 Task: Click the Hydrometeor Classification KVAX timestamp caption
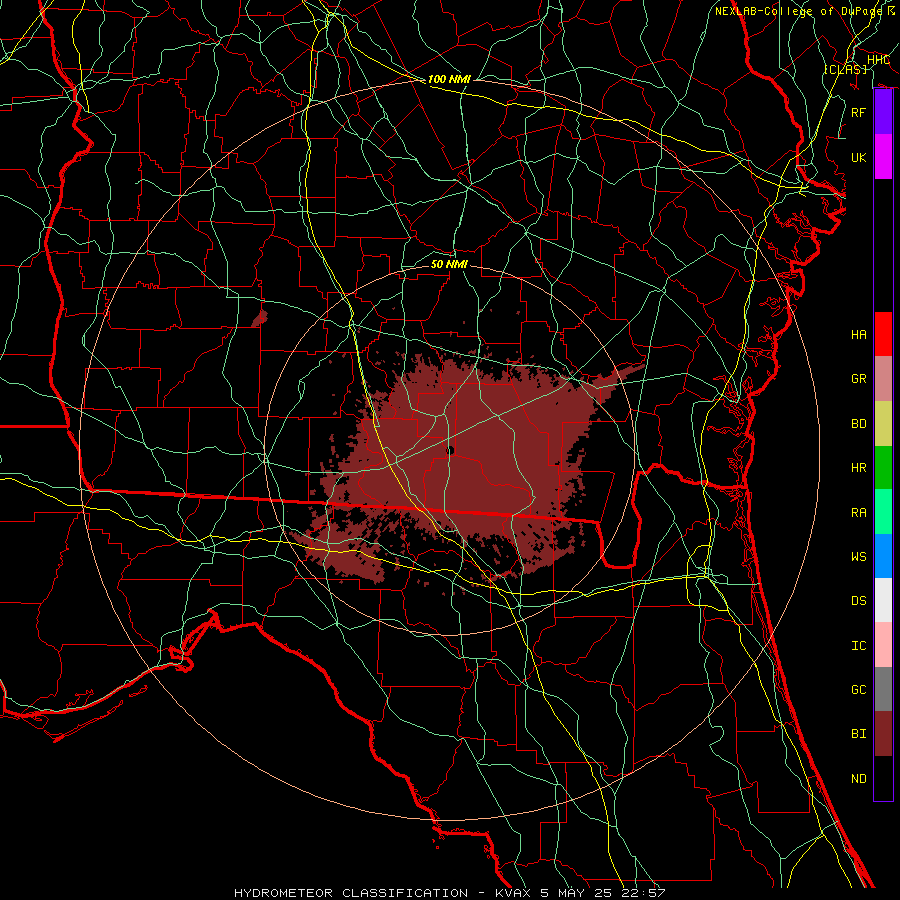tap(449, 893)
